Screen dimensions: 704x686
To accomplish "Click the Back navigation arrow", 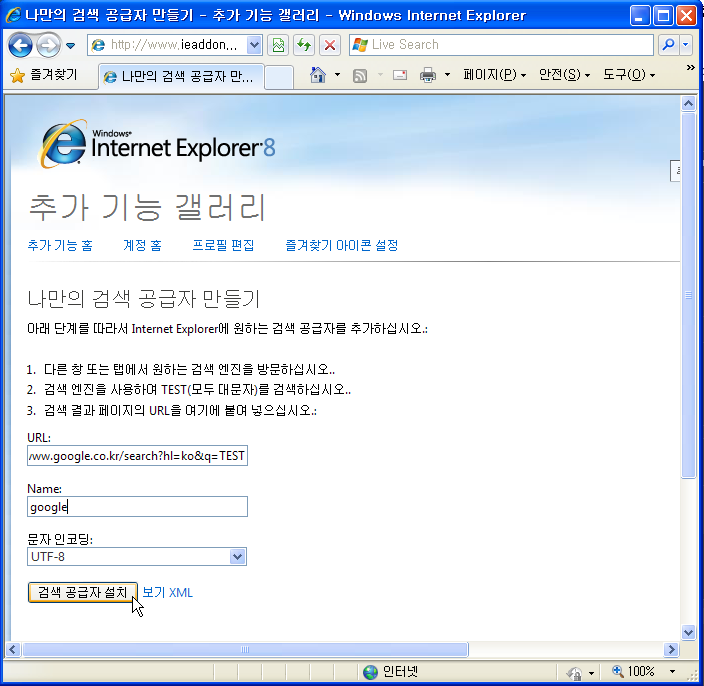I will click(20, 45).
